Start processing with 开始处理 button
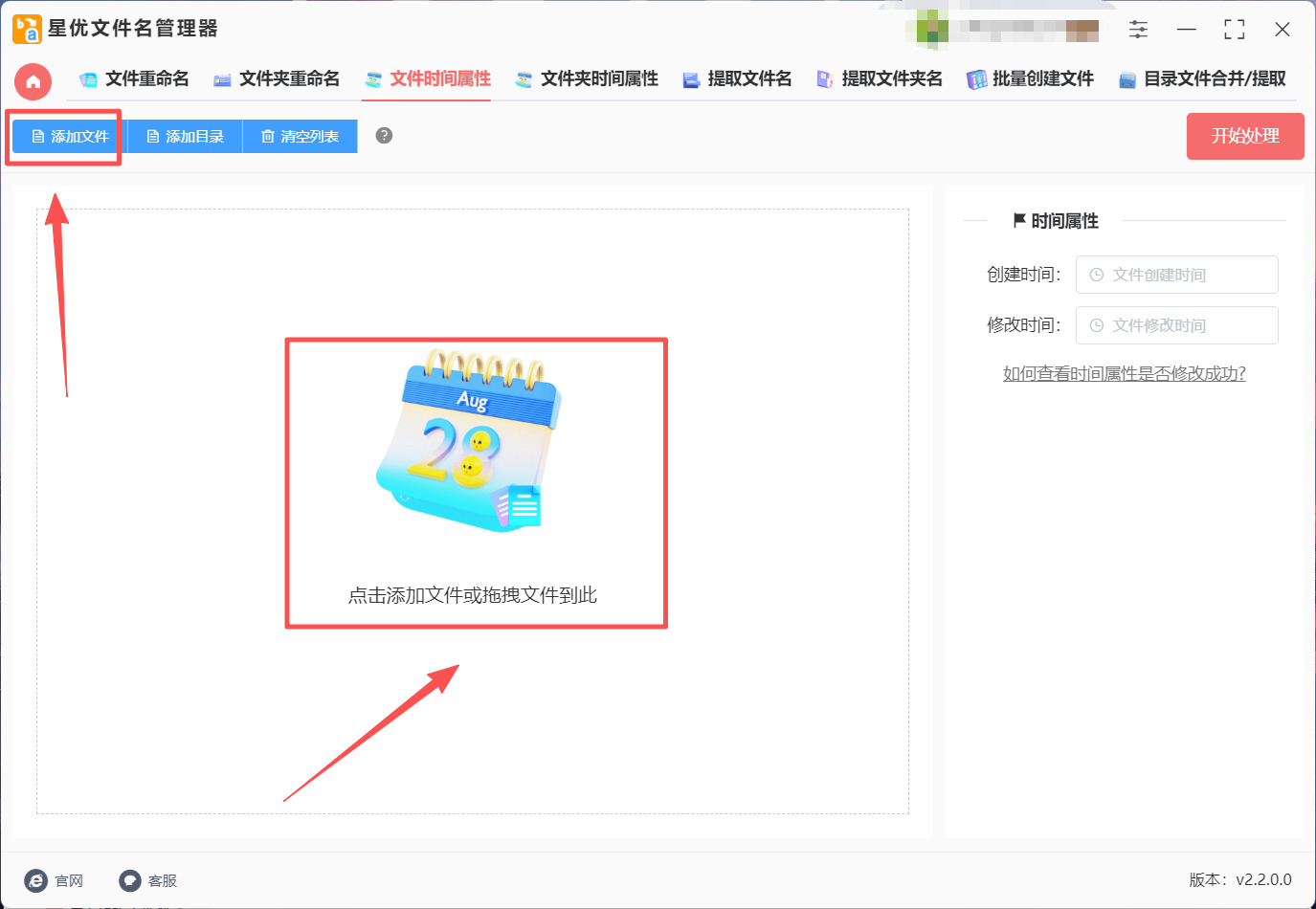The width and height of the screenshot is (1316, 909). pyautogui.click(x=1245, y=136)
